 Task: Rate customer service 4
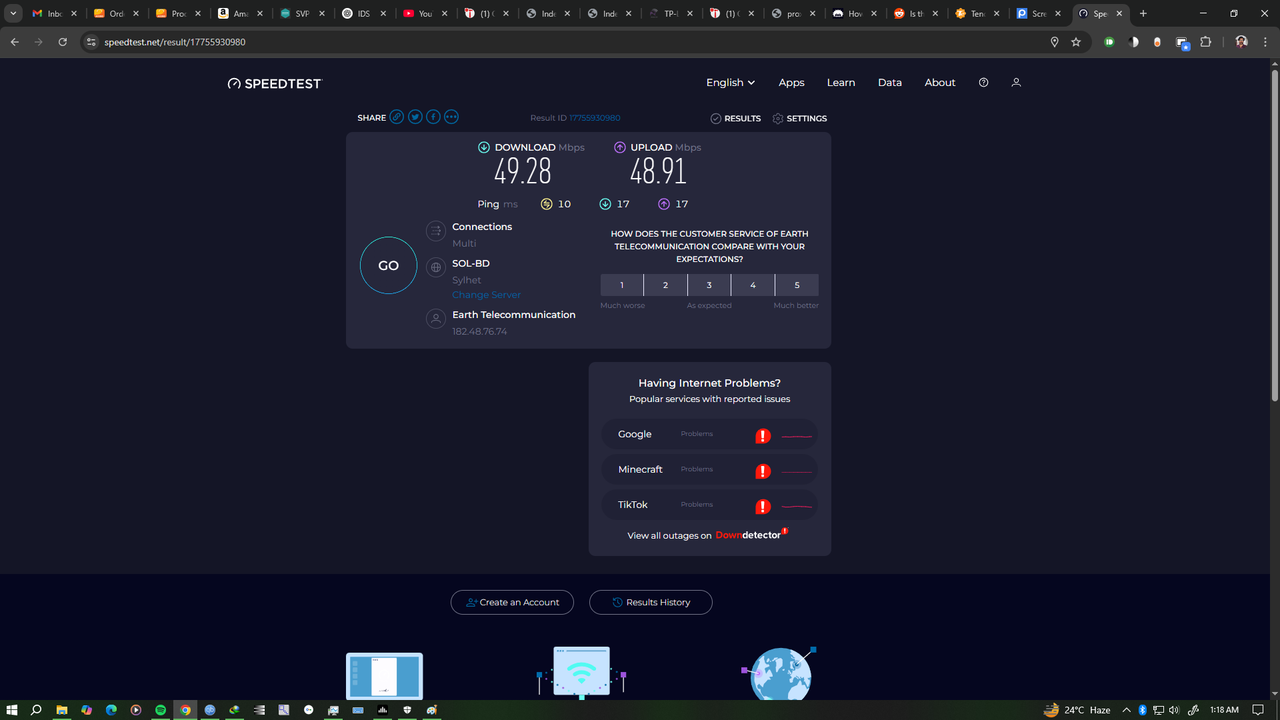coord(753,285)
